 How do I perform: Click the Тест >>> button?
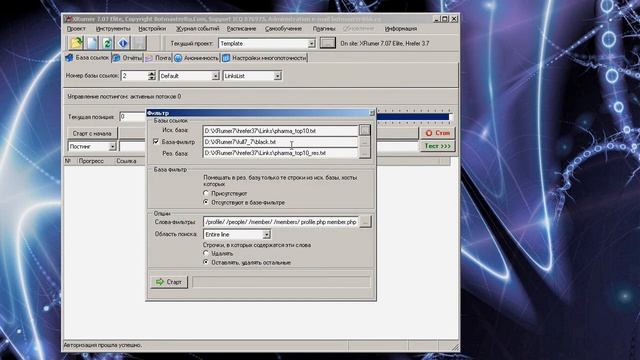(x=437, y=146)
